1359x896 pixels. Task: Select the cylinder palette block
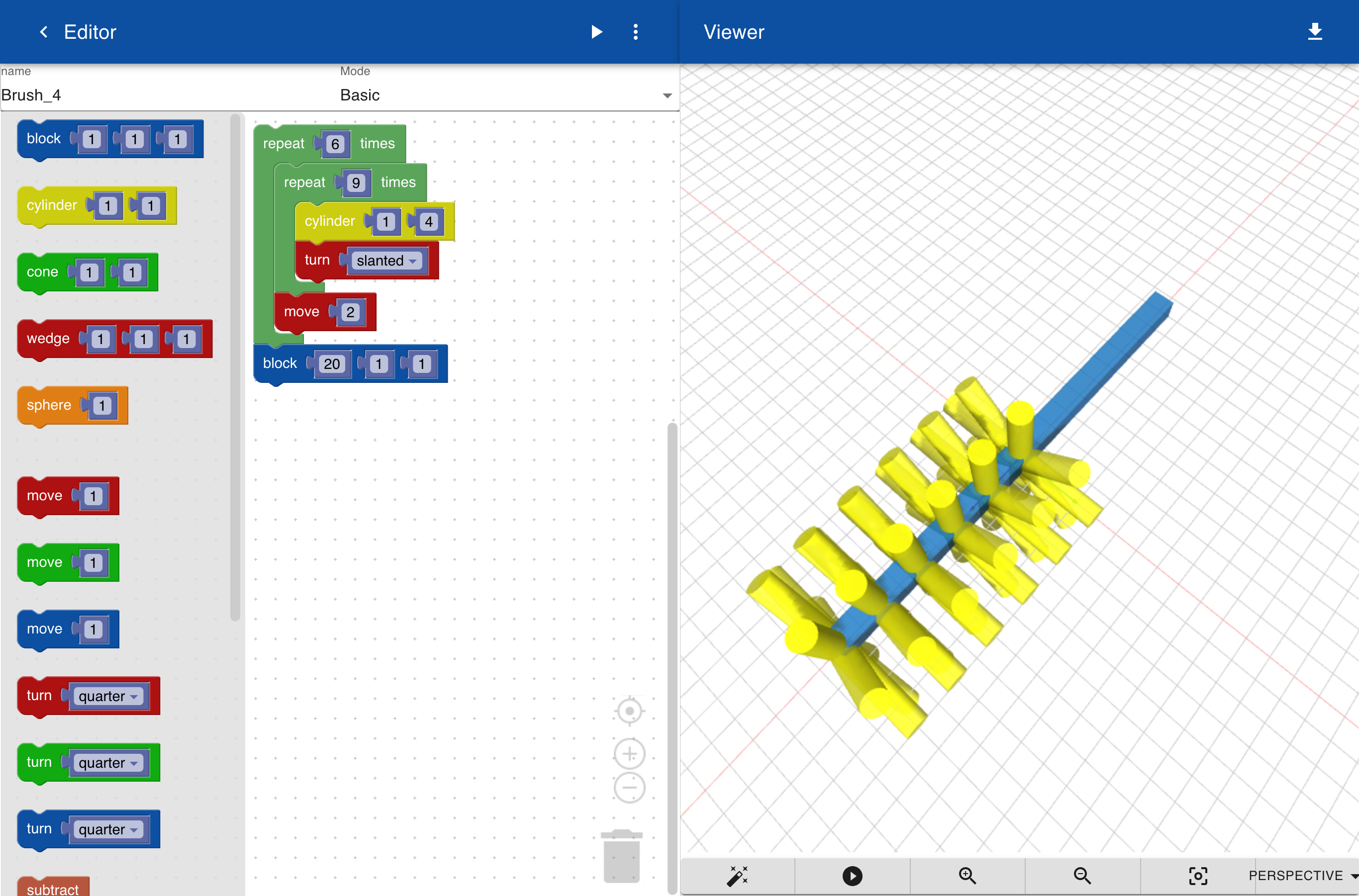(51, 206)
